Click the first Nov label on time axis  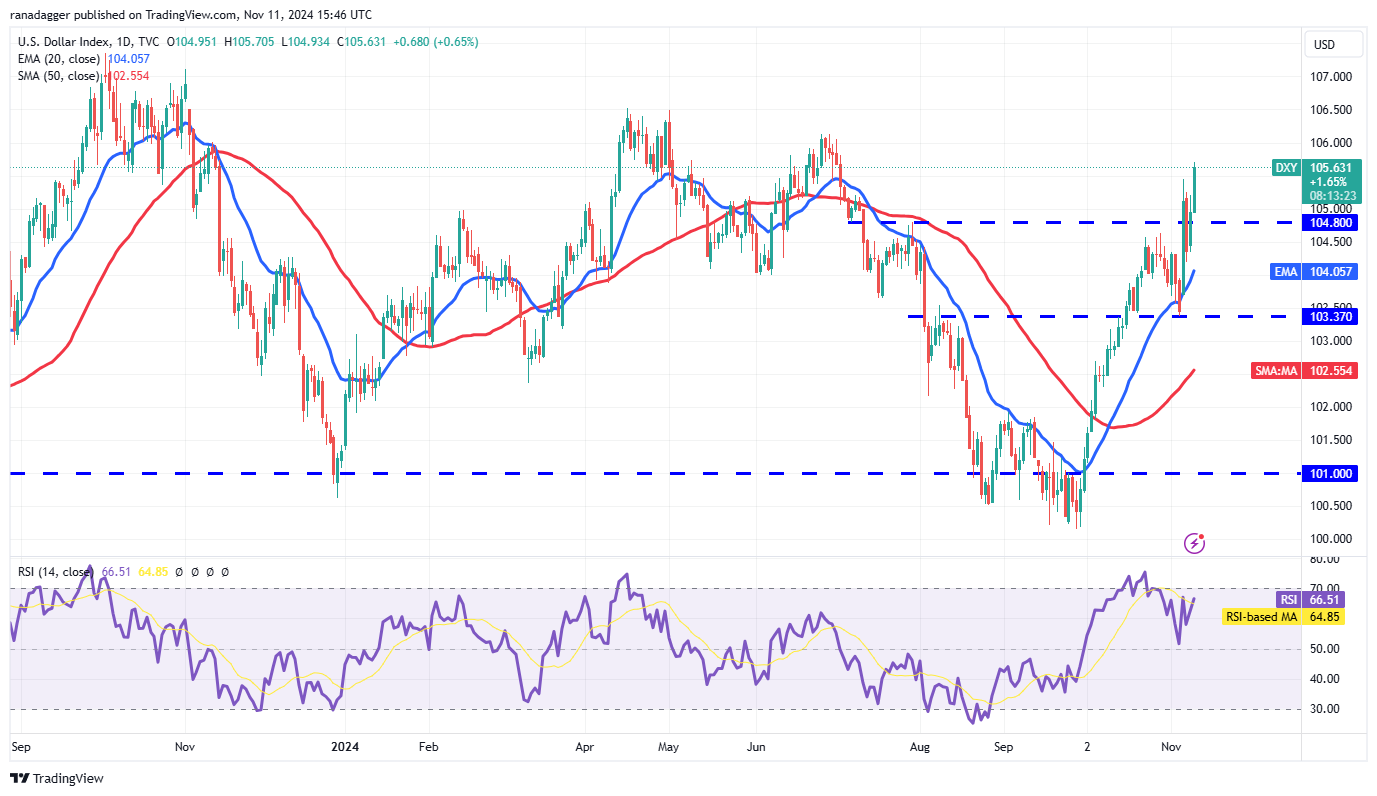tap(184, 746)
